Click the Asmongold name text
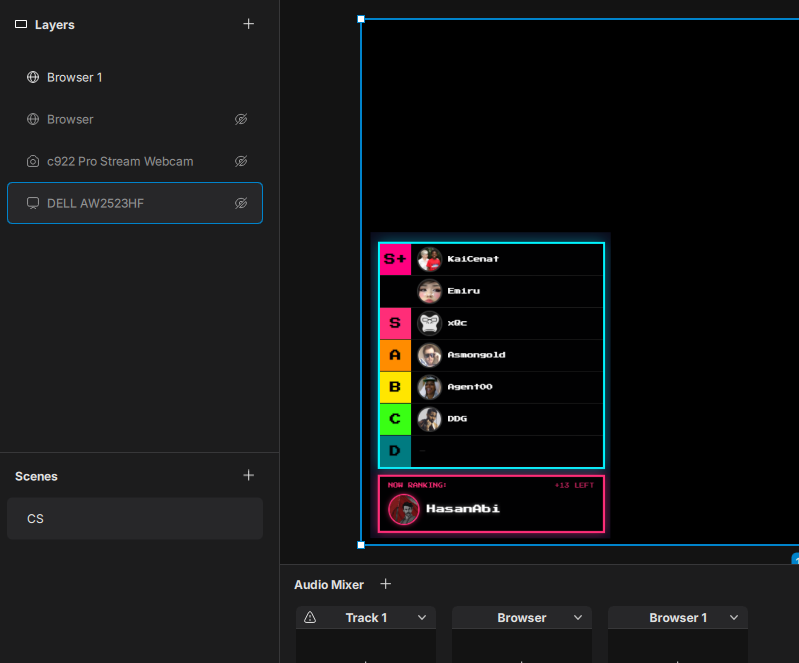 click(x=476, y=355)
